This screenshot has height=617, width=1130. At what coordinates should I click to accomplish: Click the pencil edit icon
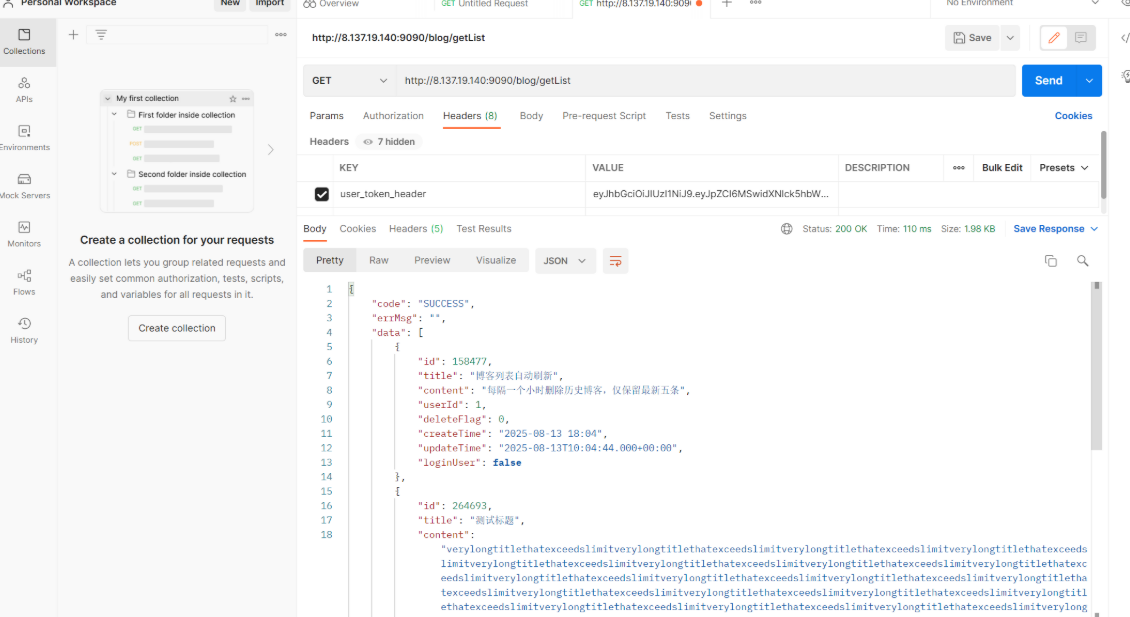click(1054, 37)
